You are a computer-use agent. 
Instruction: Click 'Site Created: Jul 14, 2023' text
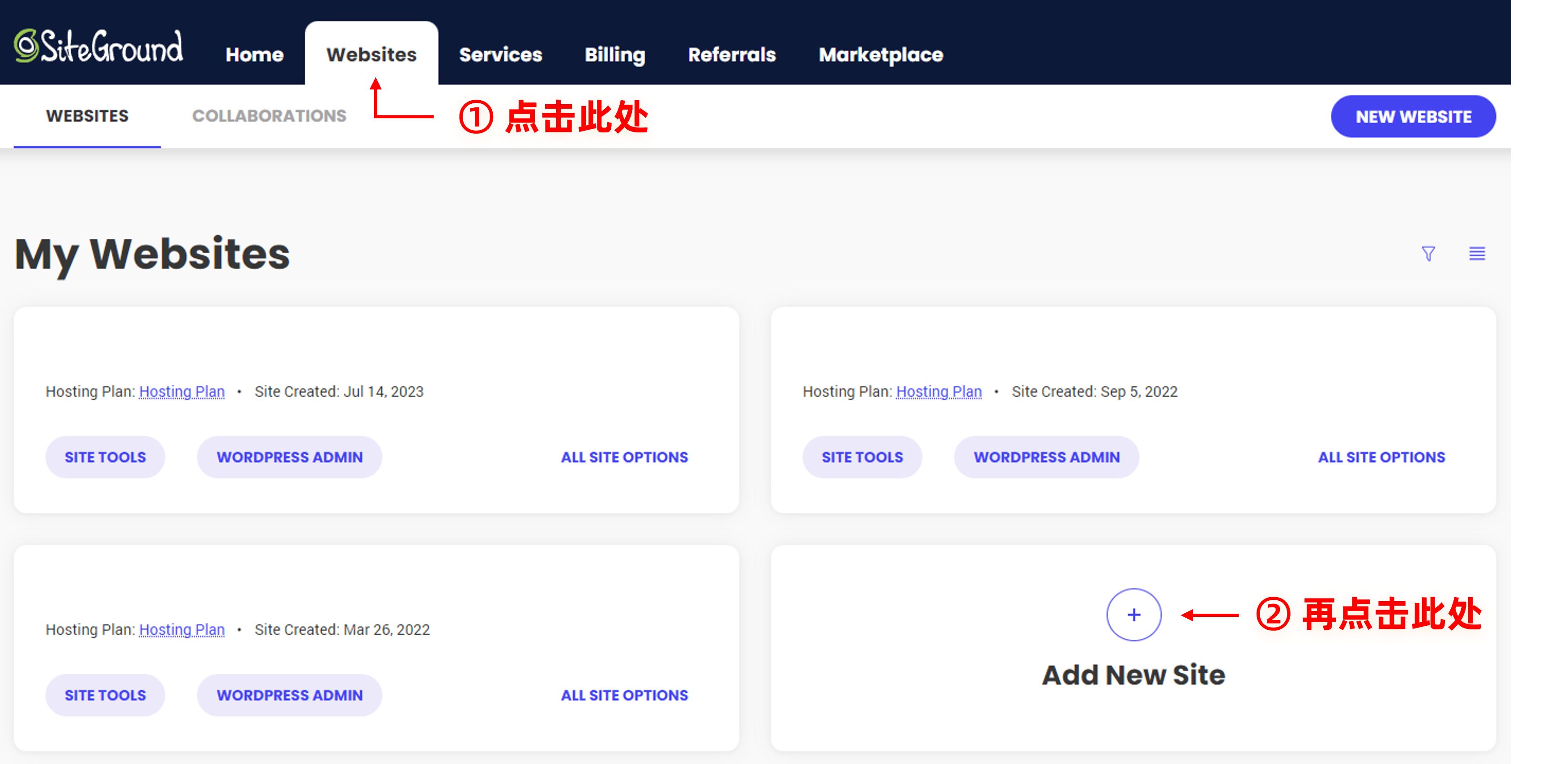pyautogui.click(x=339, y=391)
